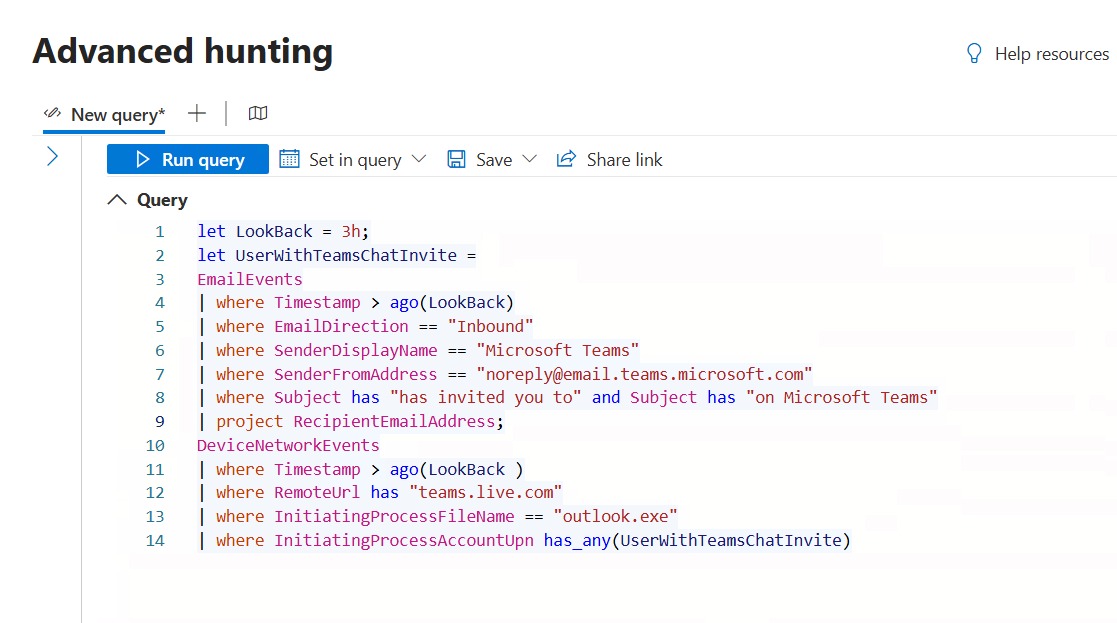This screenshot has height=623, width=1117.
Task: Click SenderDisplayName on line 6
Action: (355, 350)
